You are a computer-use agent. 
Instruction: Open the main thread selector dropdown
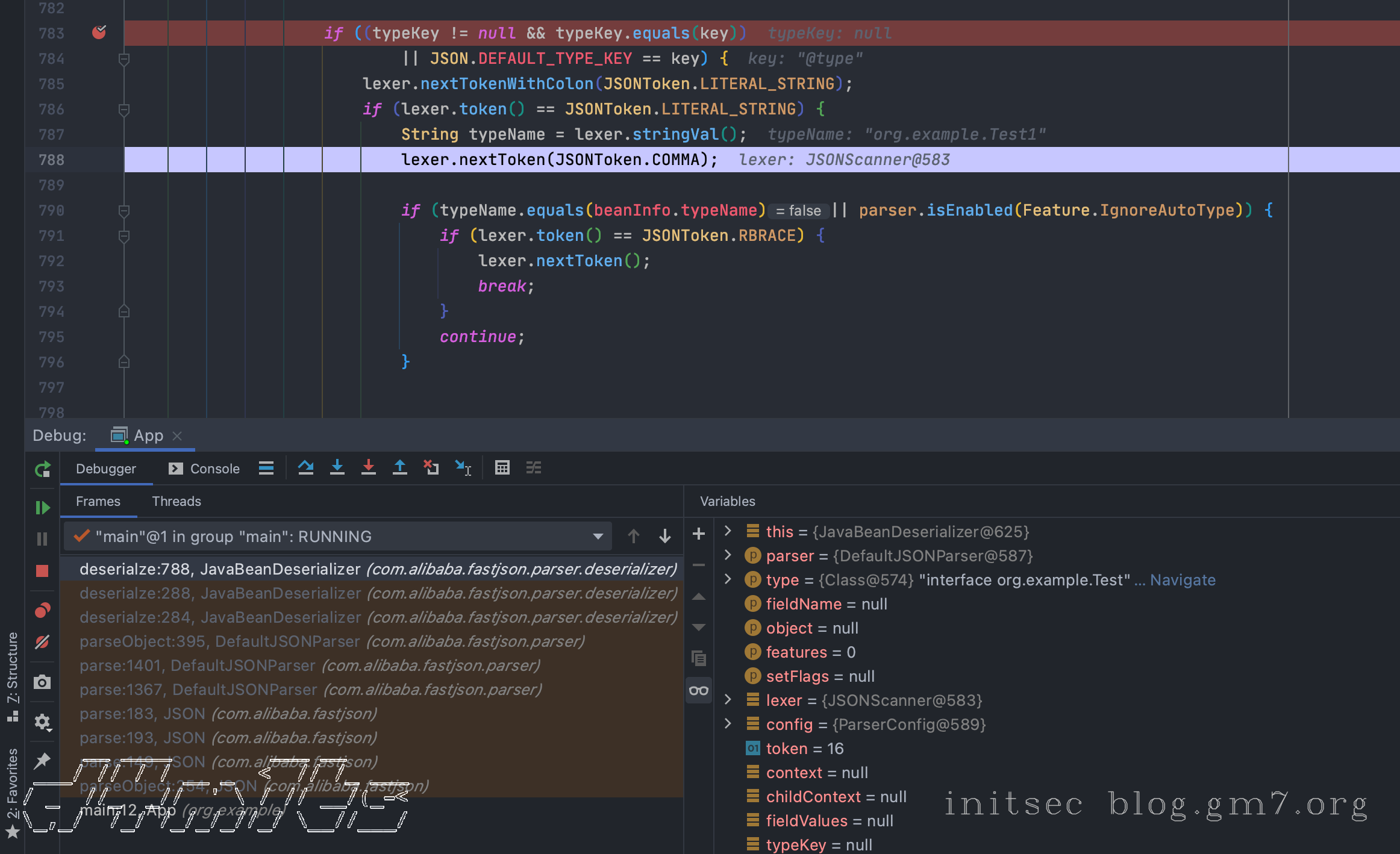click(598, 536)
